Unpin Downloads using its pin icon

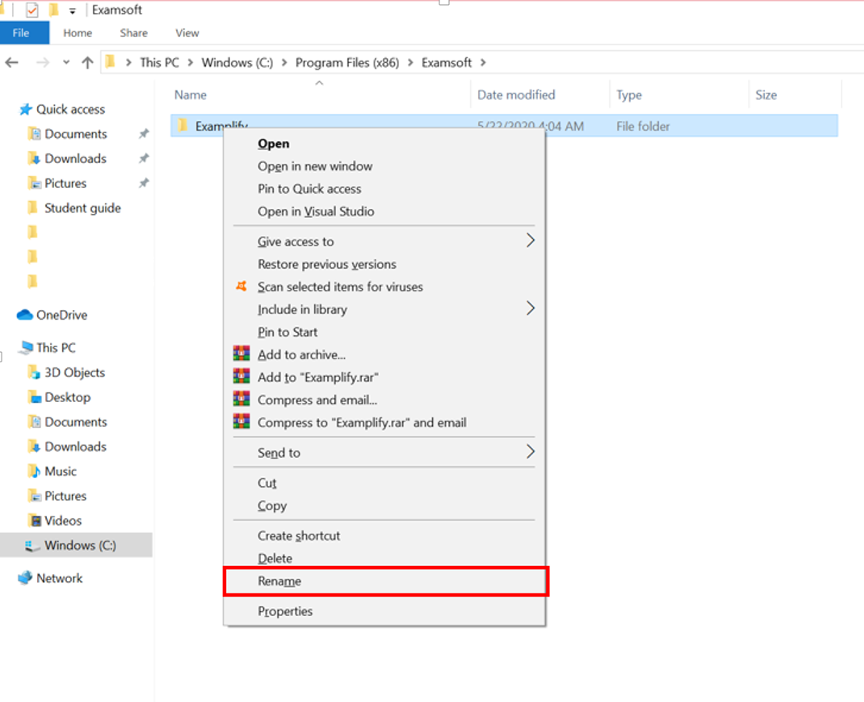click(x=144, y=159)
